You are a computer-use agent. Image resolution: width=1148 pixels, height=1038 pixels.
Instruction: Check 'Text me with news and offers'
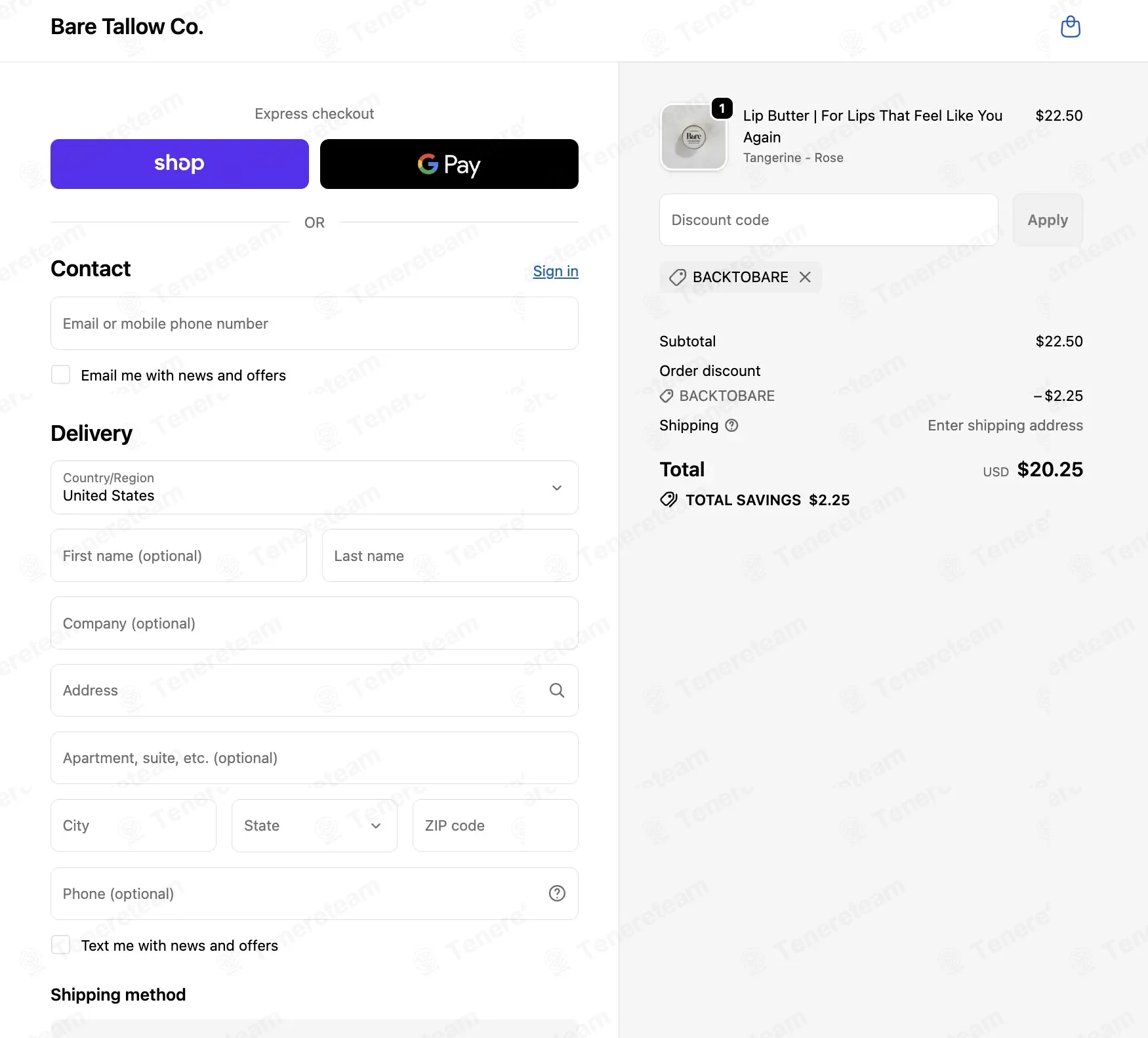(x=61, y=945)
